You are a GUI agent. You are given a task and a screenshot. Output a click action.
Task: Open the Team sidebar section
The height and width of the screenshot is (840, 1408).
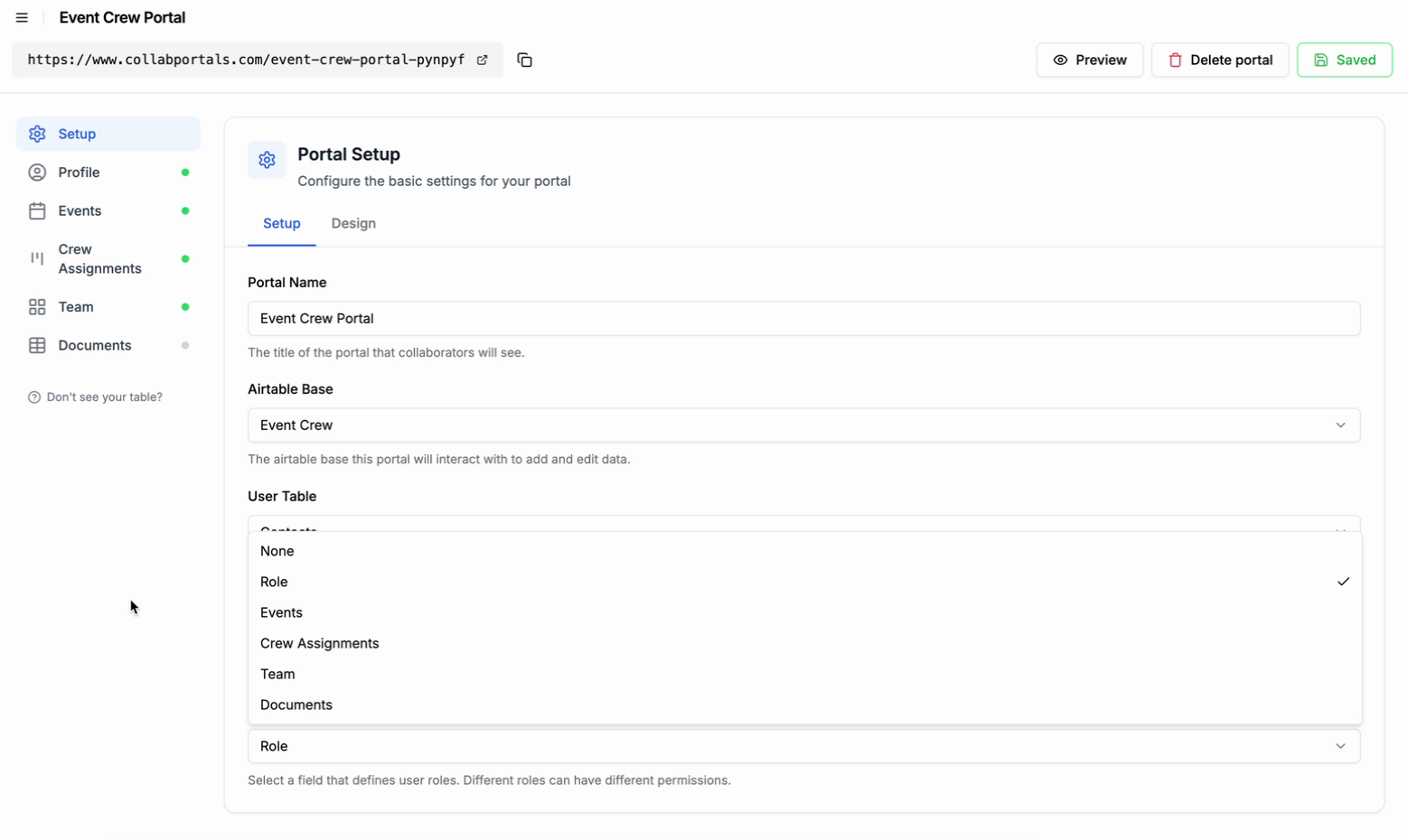(108, 307)
